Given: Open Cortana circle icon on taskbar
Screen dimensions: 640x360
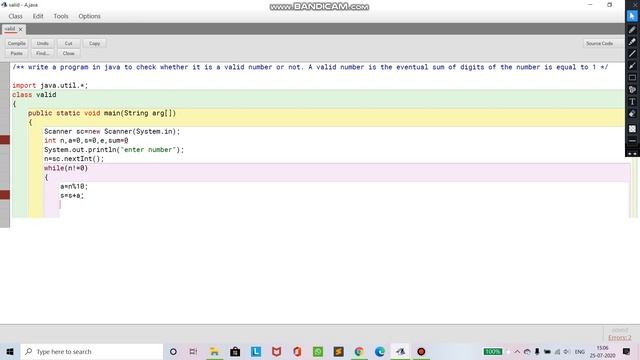Looking at the screenshot, I should (x=173, y=351).
